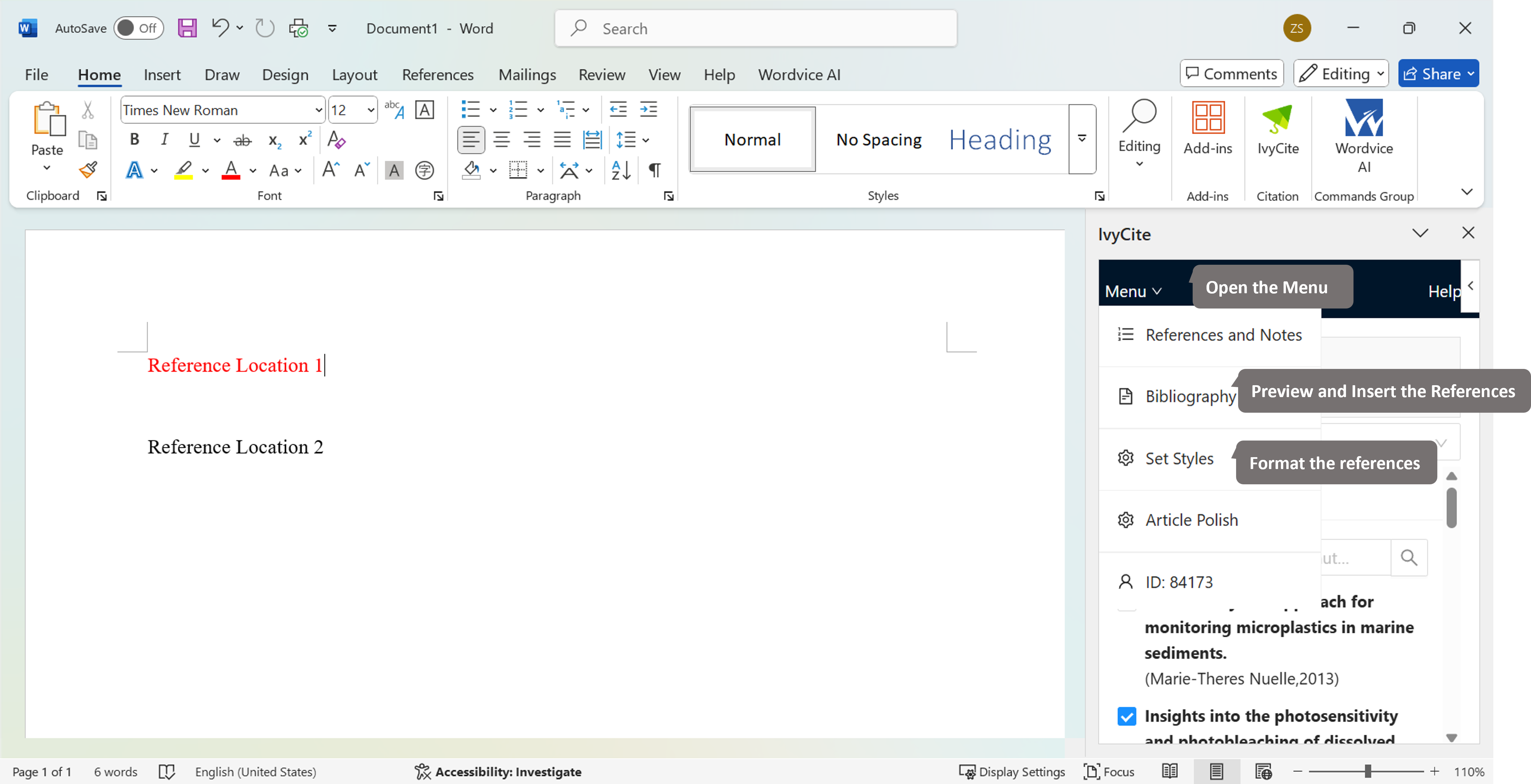This screenshot has height=784, width=1531.
Task: Open the File tab
Action: click(x=36, y=74)
